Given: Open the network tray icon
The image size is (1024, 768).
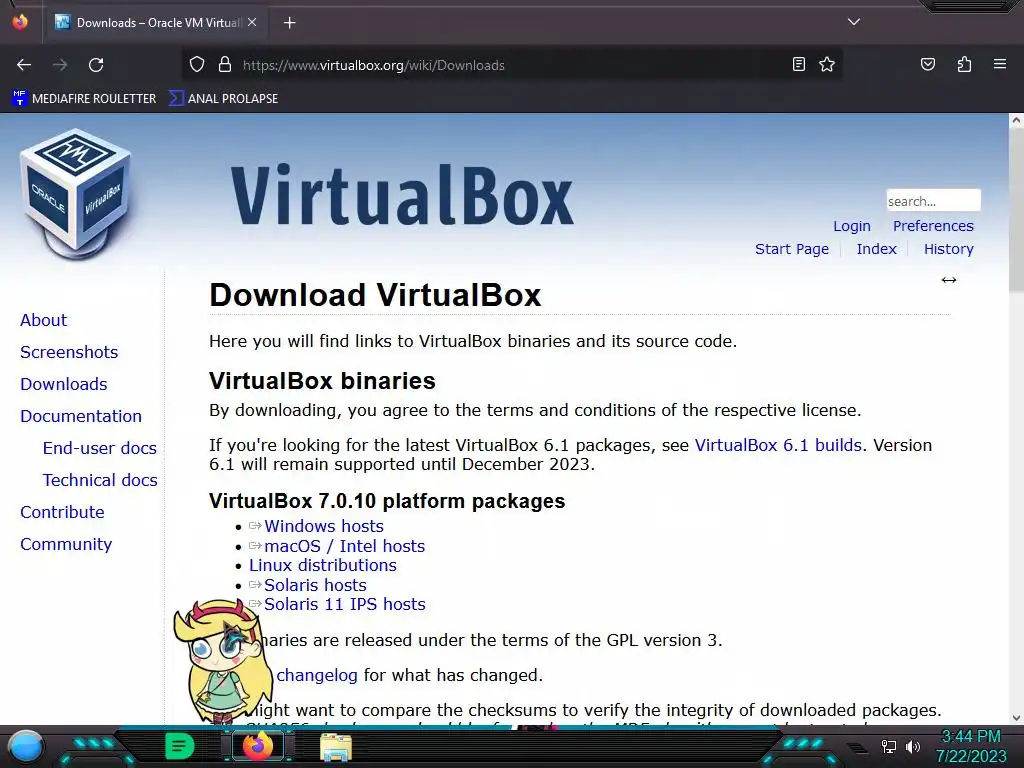Looking at the screenshot, I should (x=888, y=746).
